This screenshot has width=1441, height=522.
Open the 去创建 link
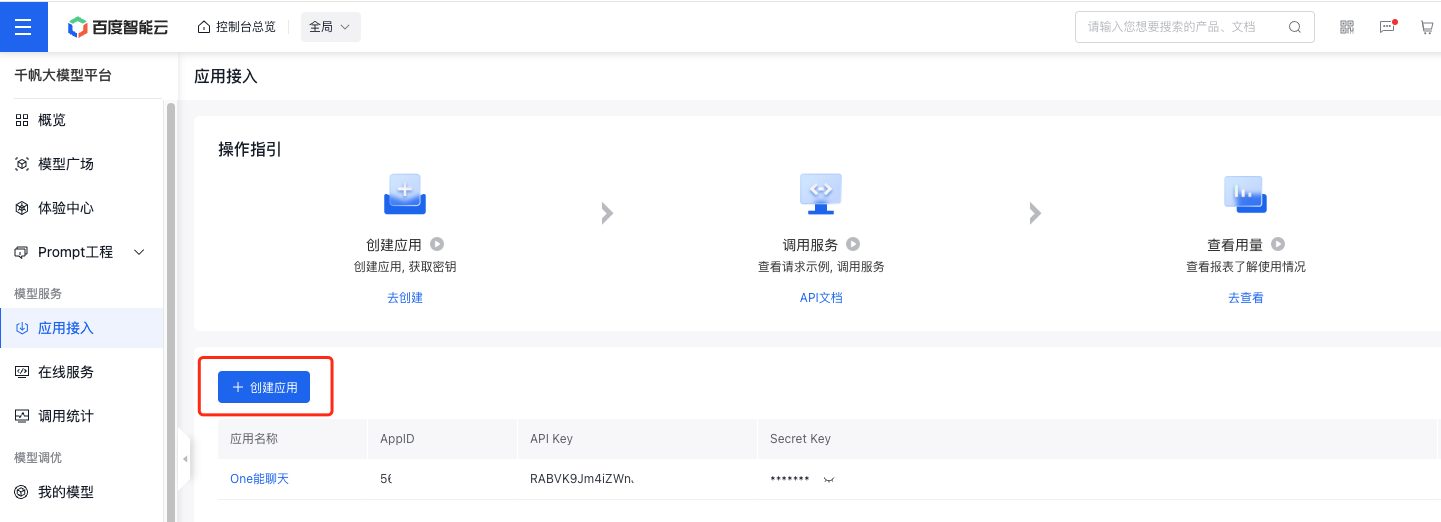click(405, 298)
